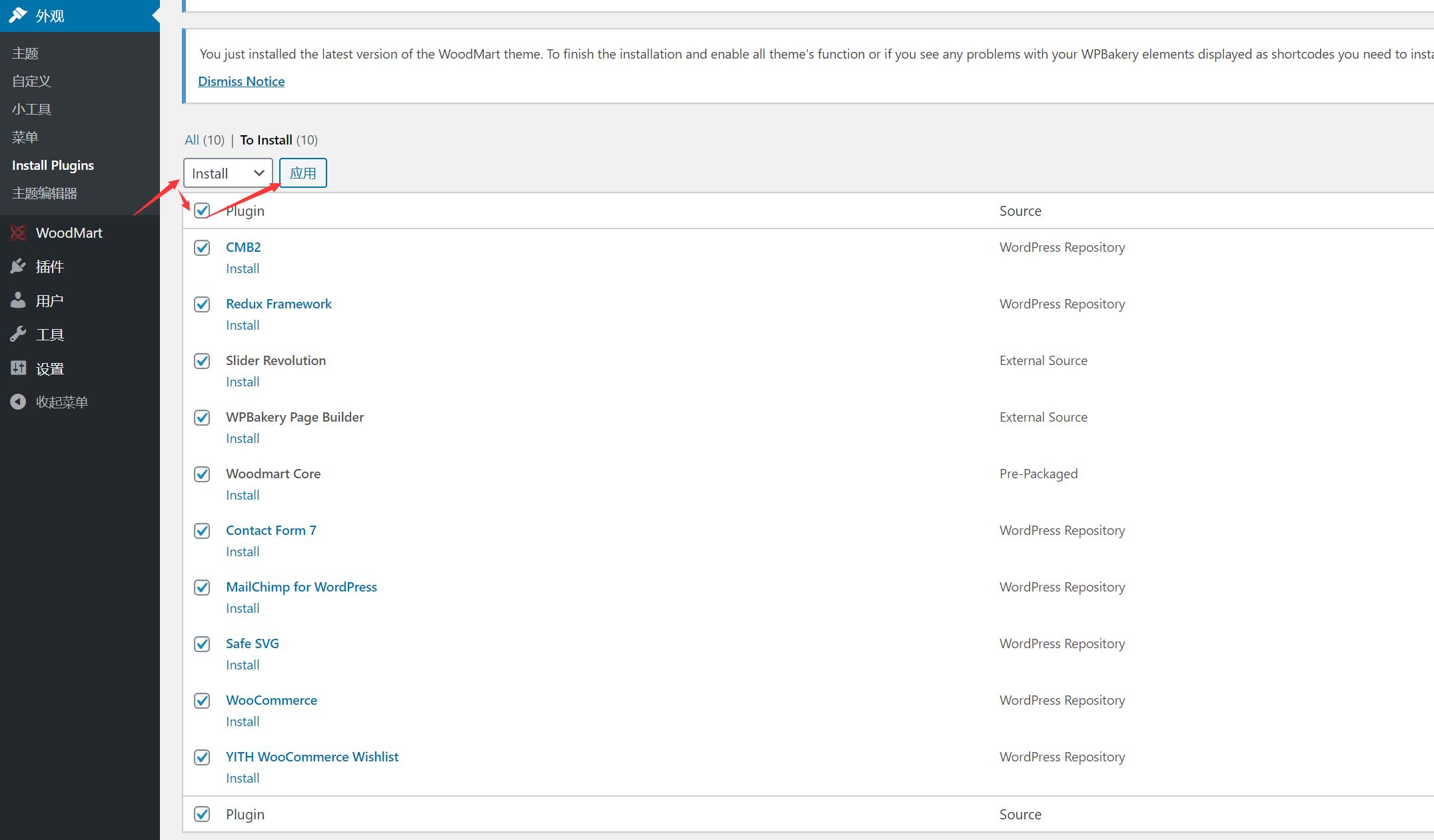This screenshot has width=1434, height=840.
Task: Click Install under Contact Form 7
Action: (243, 552)
